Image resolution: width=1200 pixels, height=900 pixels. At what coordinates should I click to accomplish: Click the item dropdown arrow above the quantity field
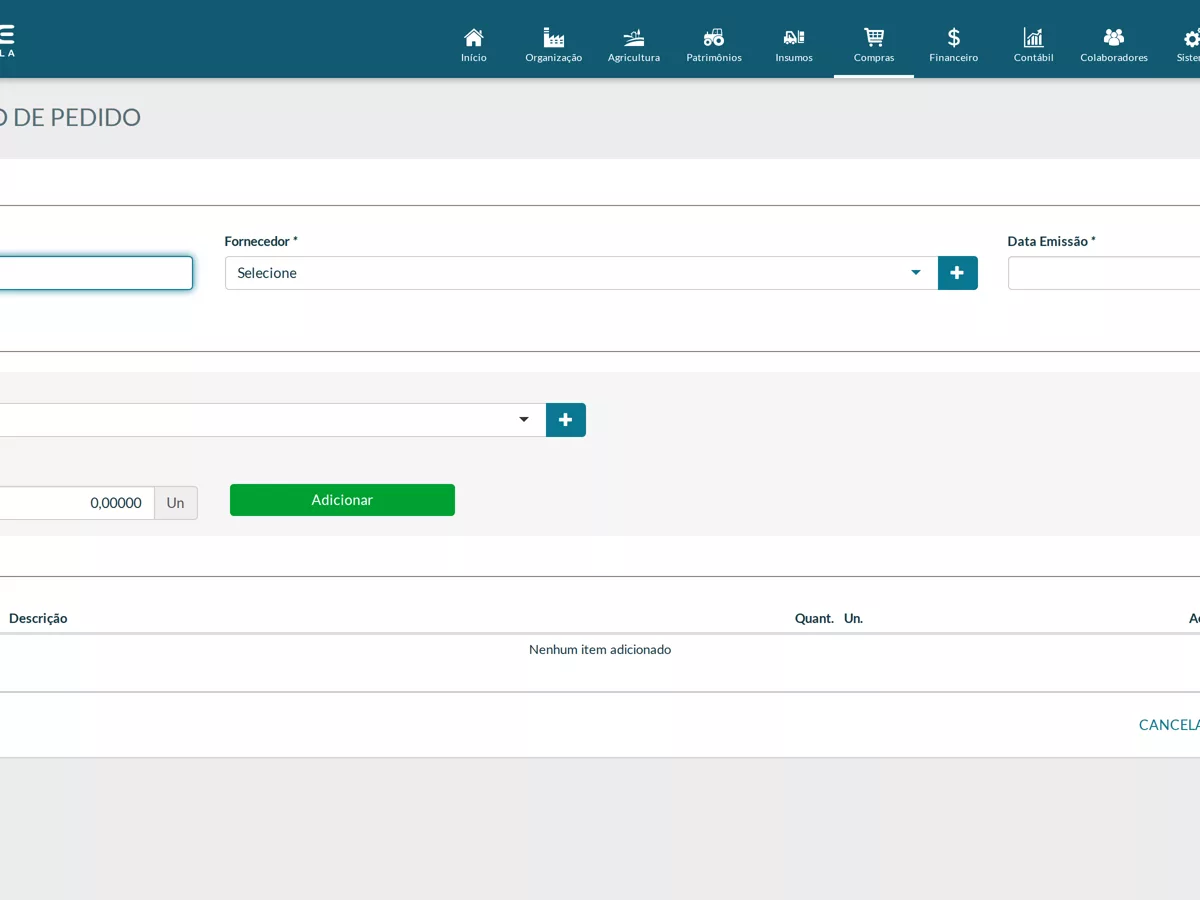tap(524, 420)
